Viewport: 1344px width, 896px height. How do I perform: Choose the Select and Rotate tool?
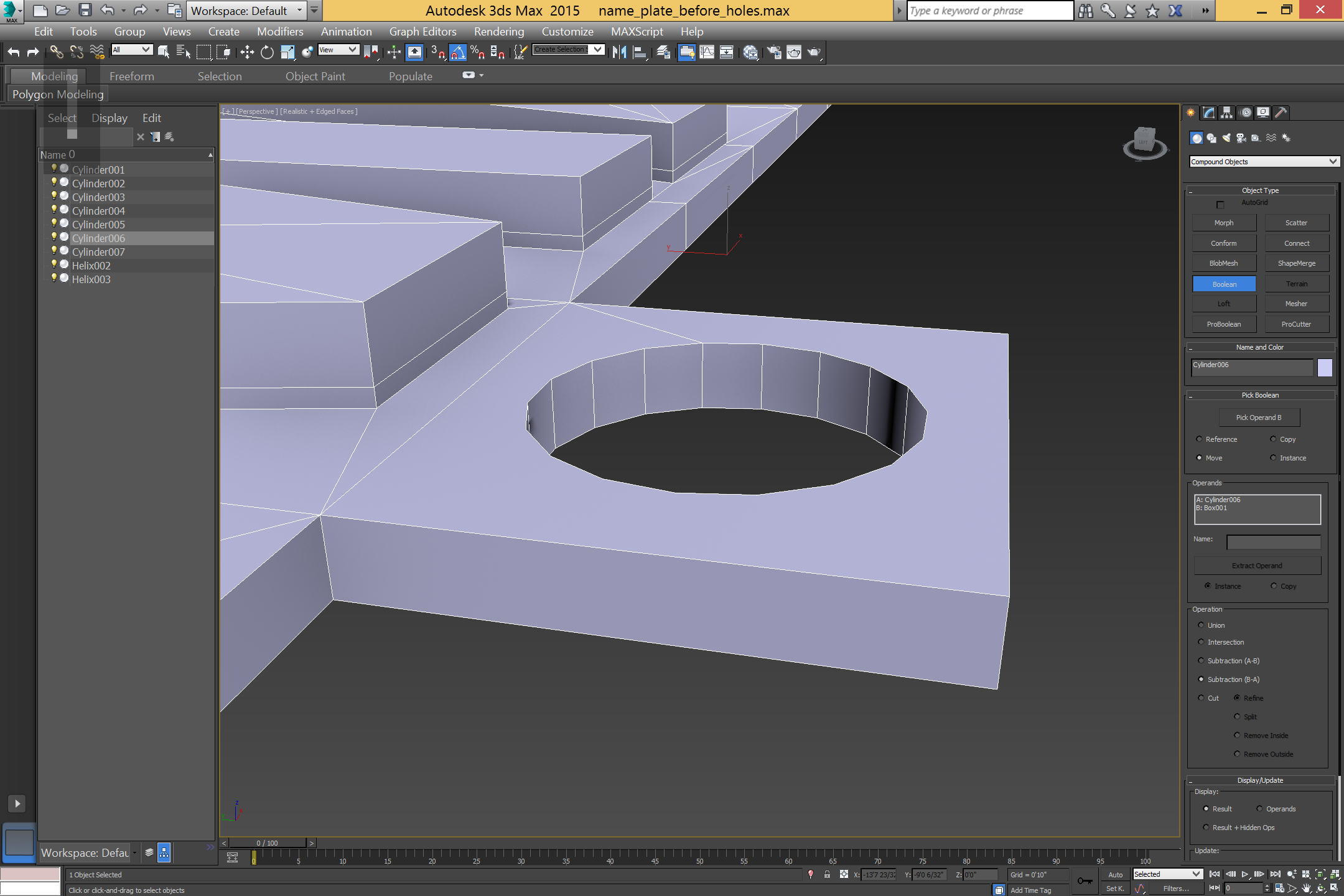click(267, 52)
